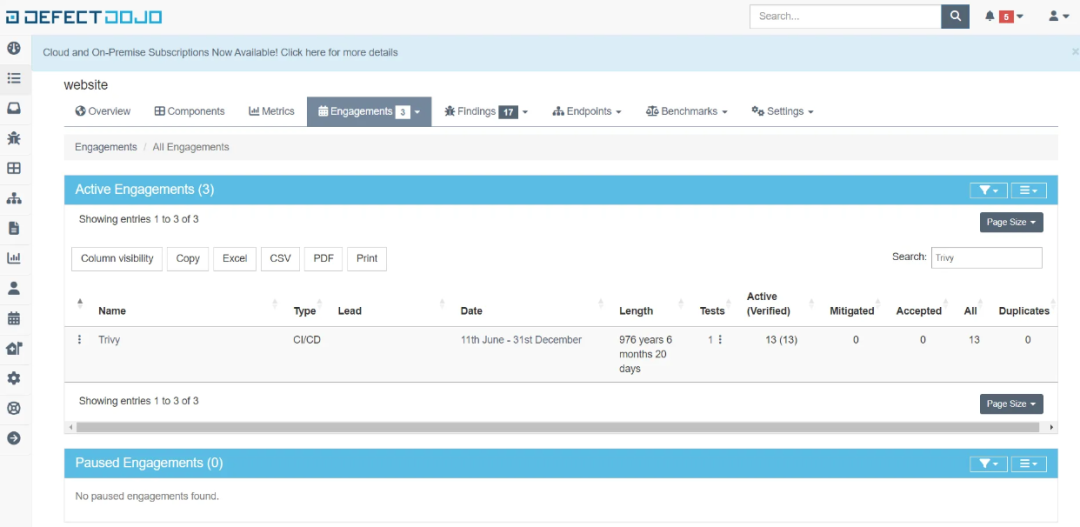Open the Components grid sidebar icon
The width and height of the screenshot is (1080, 527).
click(x=14, y=168)
